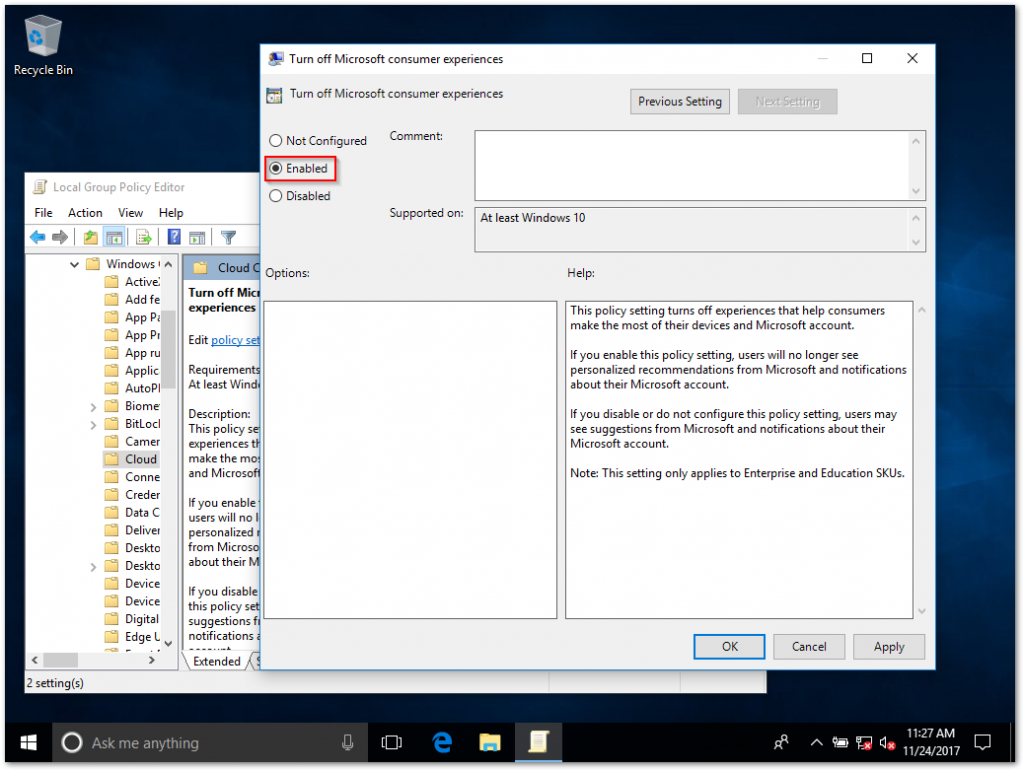Viewport: 1024px width, 771px height.
Task: Click the tree pane scroll down arrow
Action: tap(168, 643)
